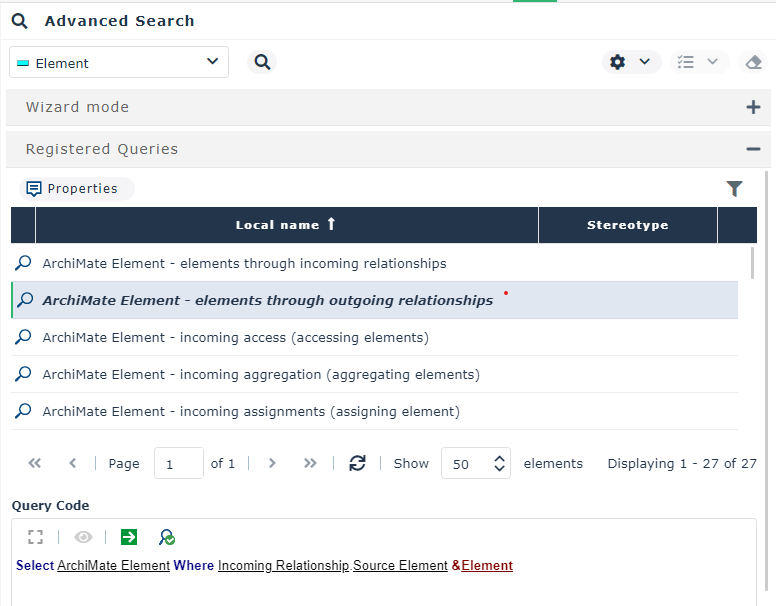Click the filter funnel icon
Screen dimensions: 776x606
(734, 189)
